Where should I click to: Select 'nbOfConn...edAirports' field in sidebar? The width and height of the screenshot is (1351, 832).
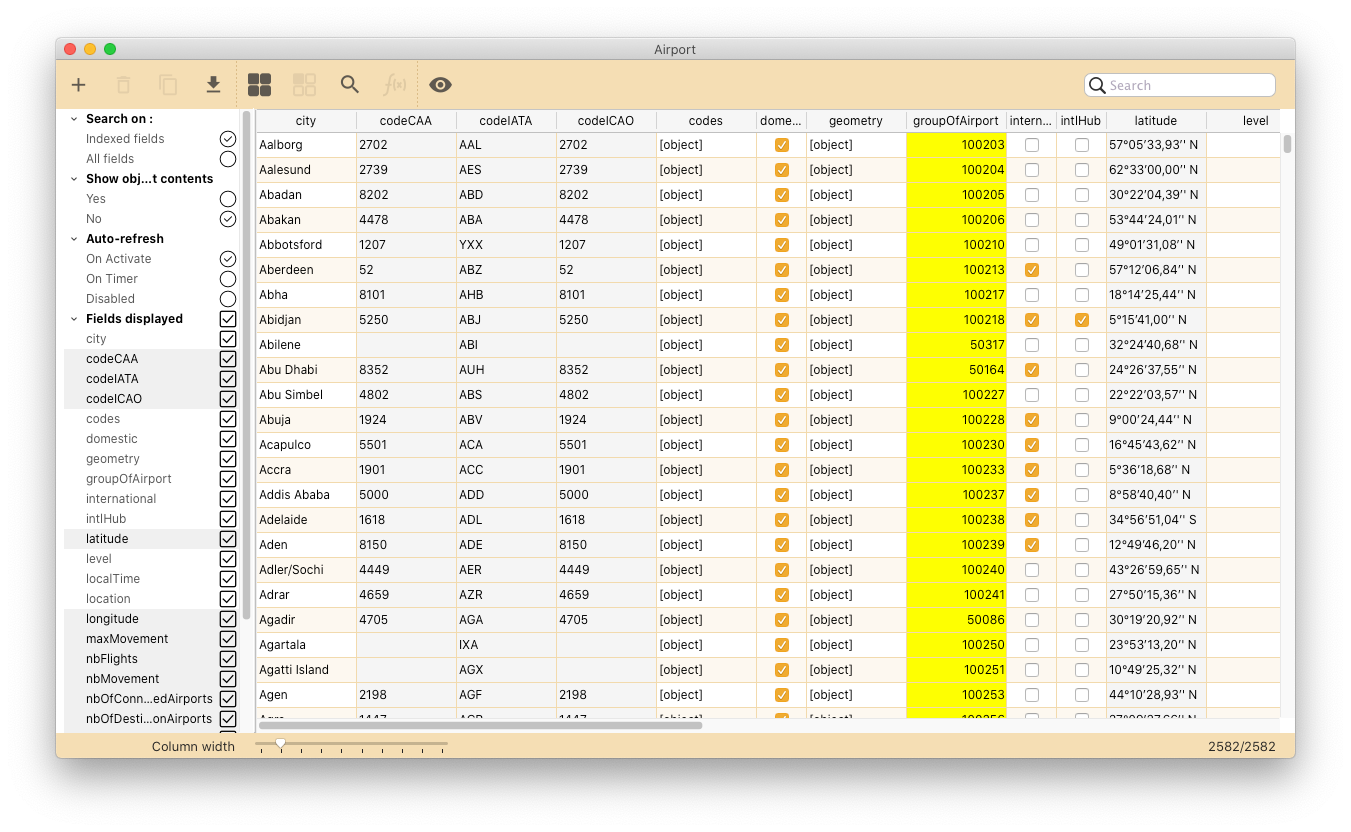click(x=149, y=699)
